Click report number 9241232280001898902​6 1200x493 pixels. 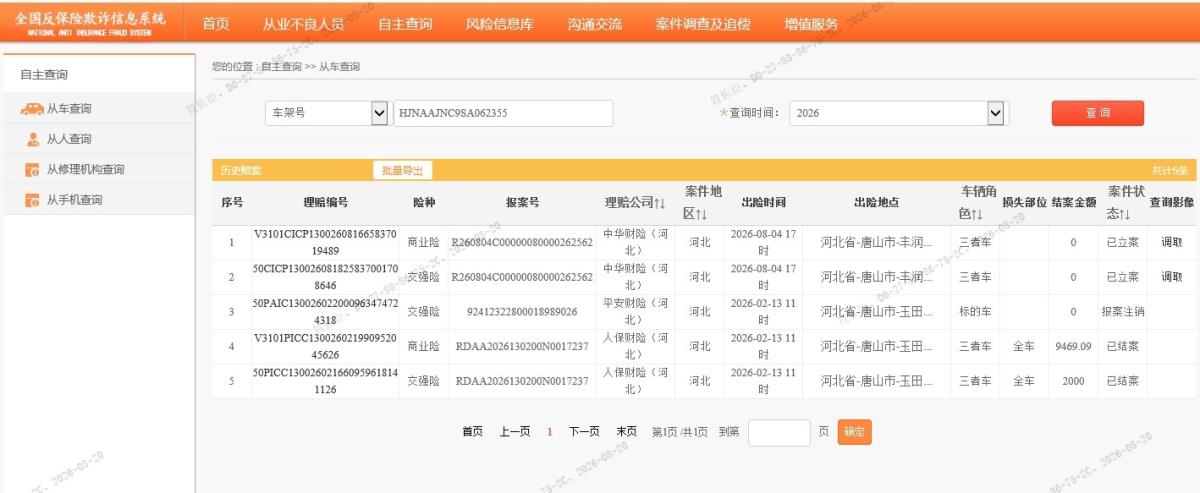[x=522, y=312]
